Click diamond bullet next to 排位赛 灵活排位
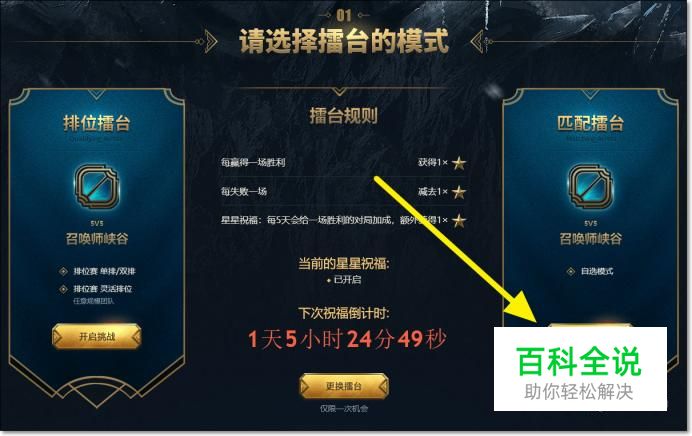 (64, 289)
